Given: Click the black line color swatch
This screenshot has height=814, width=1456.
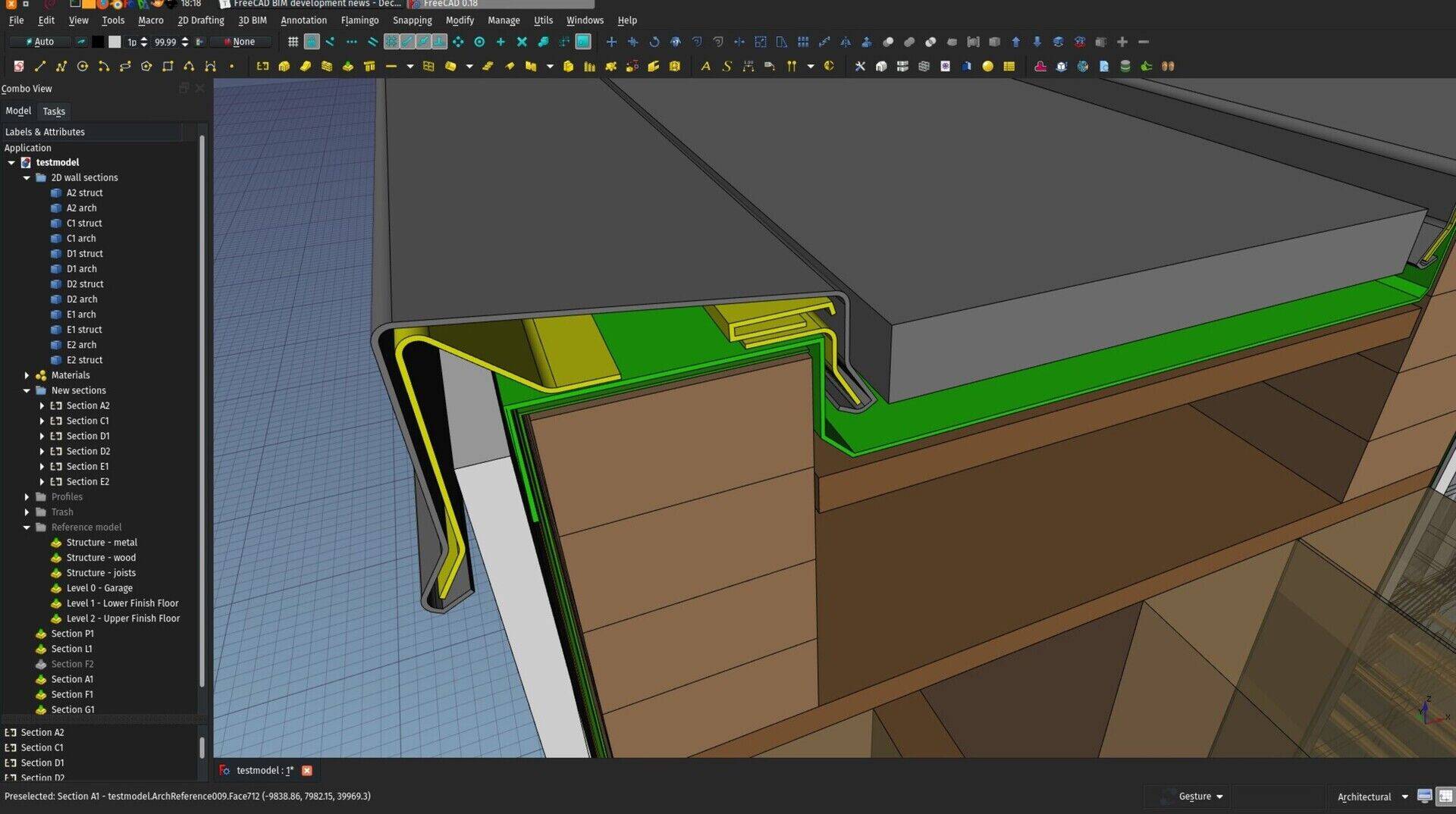Looking at the screenshot, I should point(99,42).
